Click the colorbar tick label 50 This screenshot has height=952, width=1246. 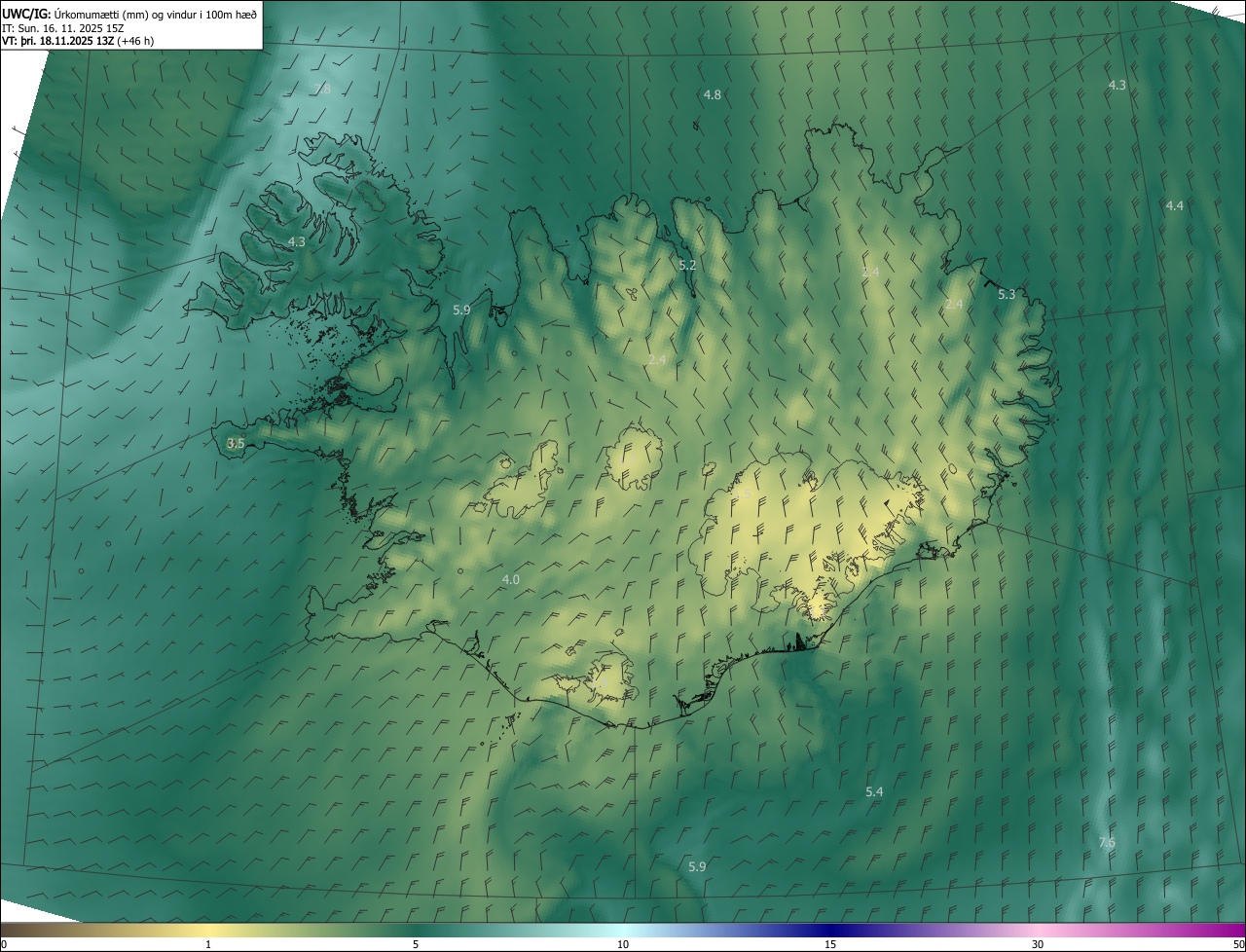[1238, 944]
